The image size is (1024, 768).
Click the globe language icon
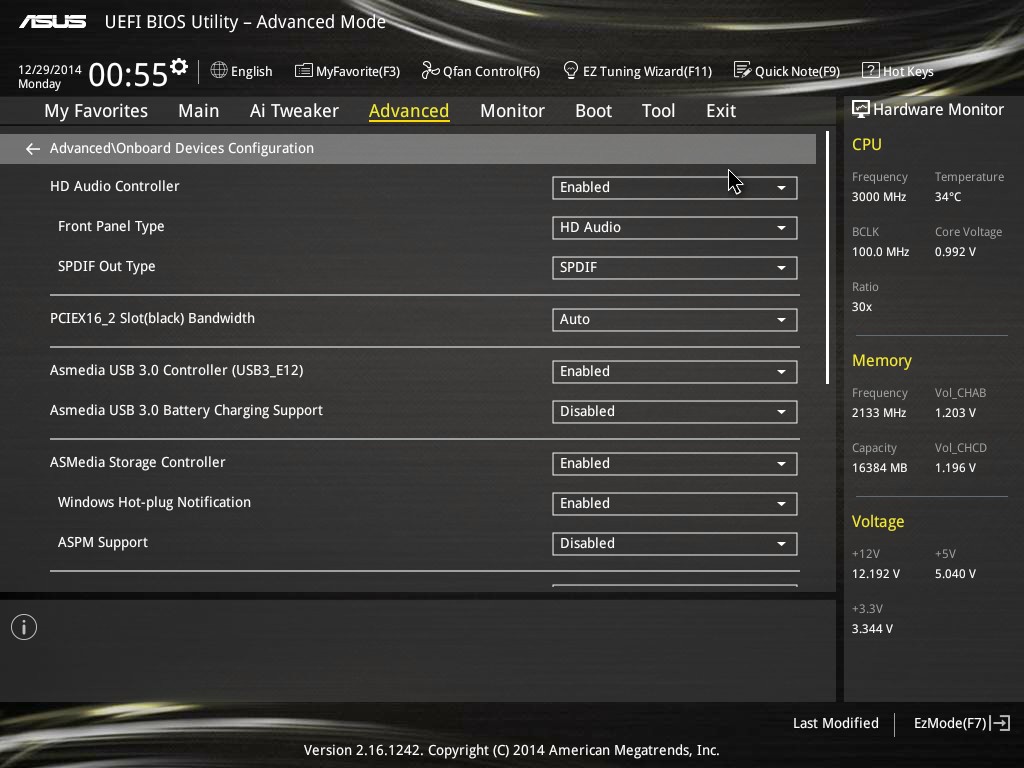pyautogui.click(x=219, y=71)
